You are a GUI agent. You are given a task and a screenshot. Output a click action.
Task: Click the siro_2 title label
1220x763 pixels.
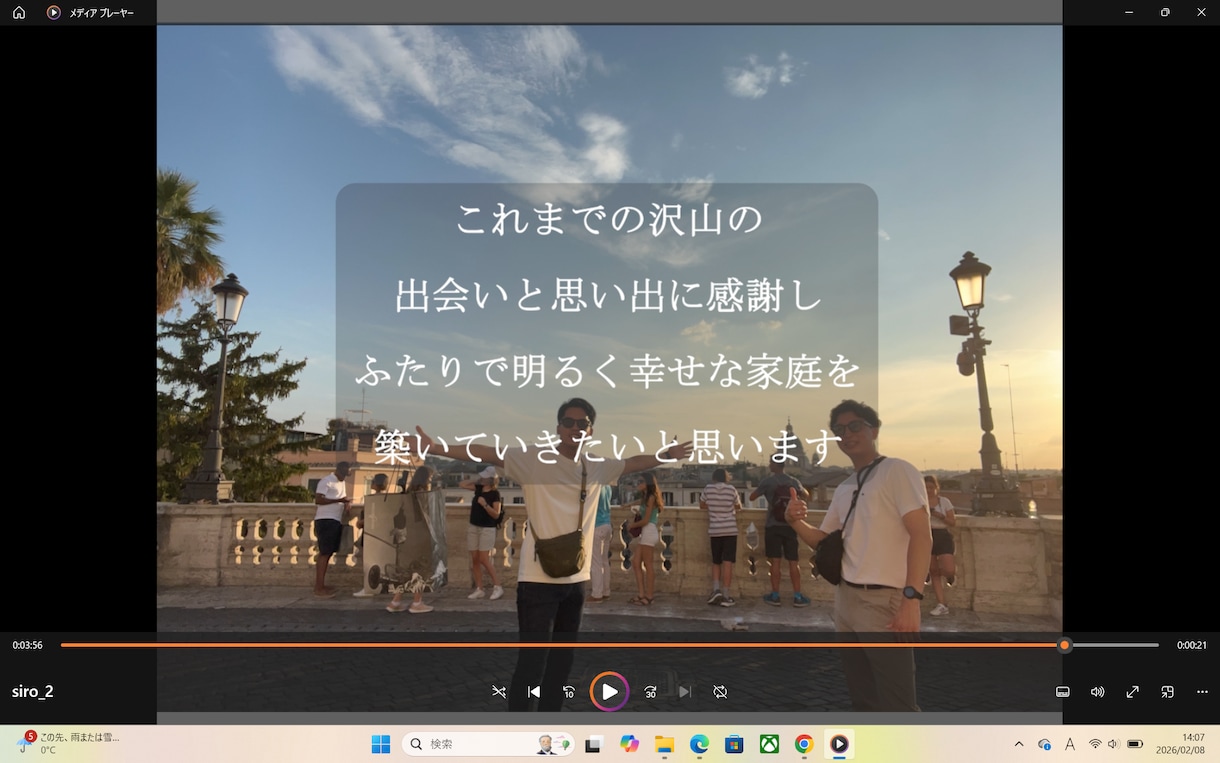click(x=33, y=692)
